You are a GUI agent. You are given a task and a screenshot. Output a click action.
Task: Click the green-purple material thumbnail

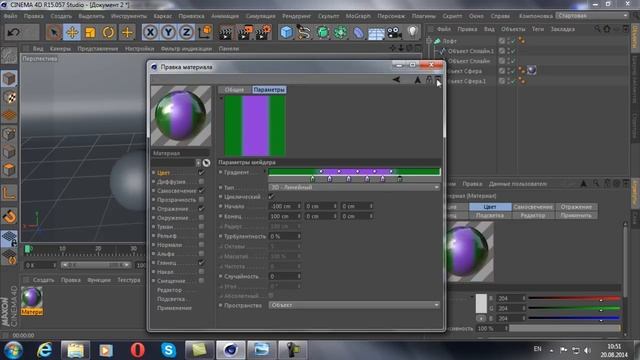tap(32, 301)
